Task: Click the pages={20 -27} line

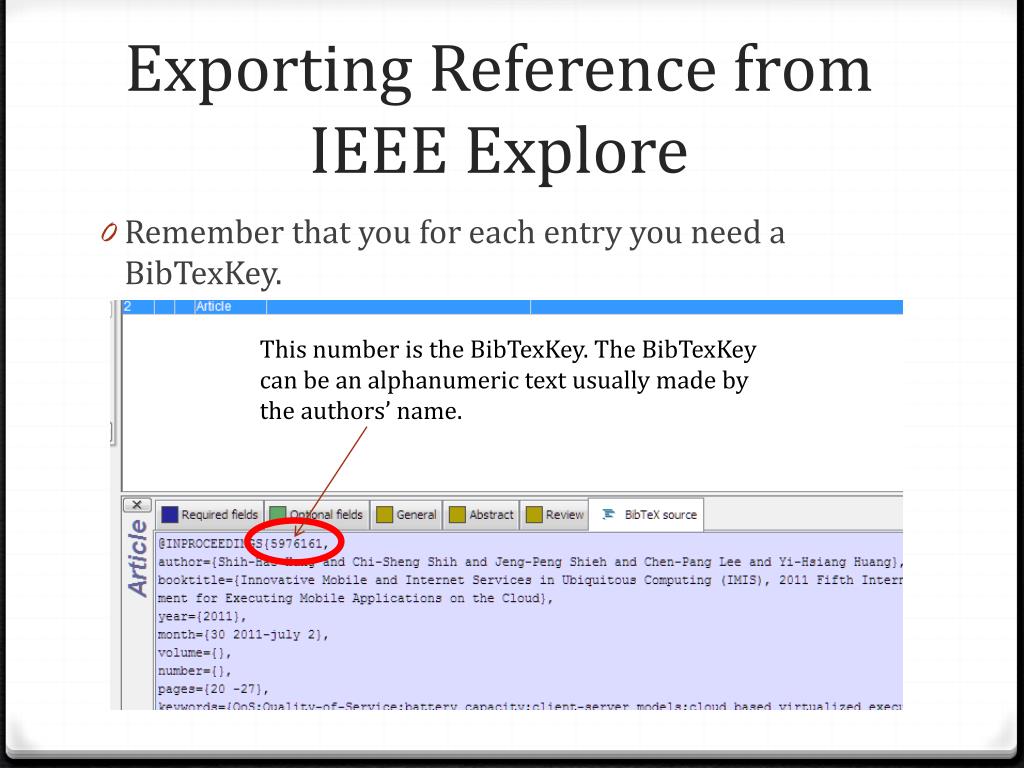Action: coord(213,689)
